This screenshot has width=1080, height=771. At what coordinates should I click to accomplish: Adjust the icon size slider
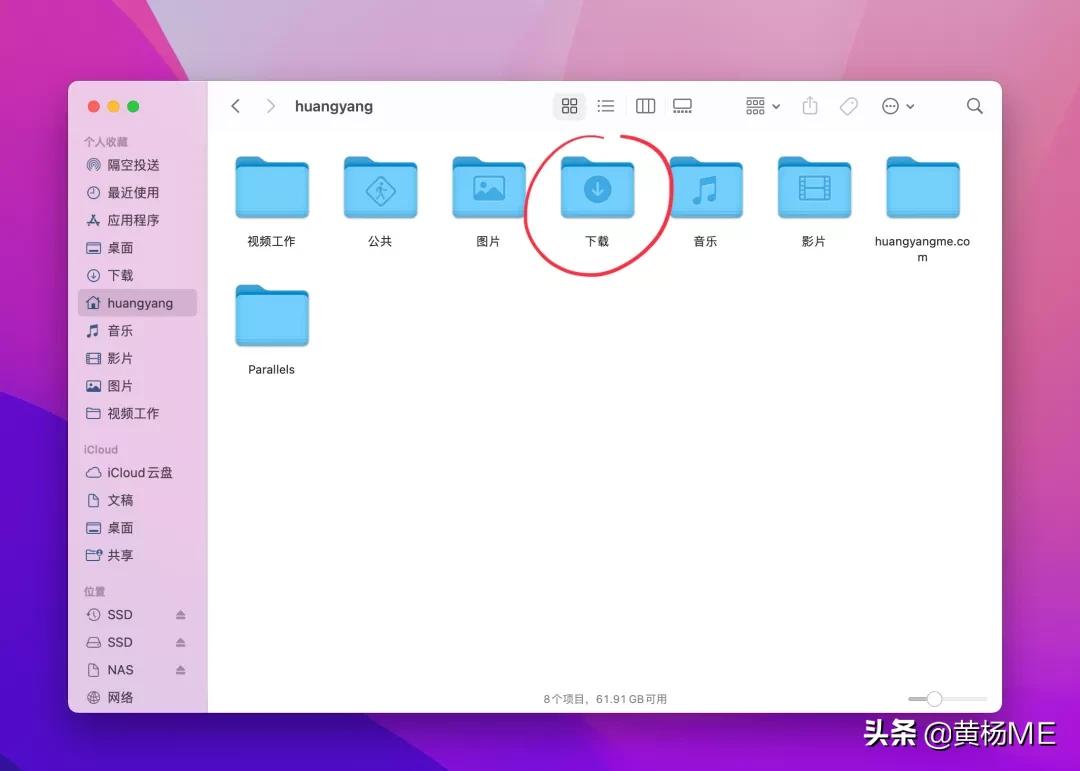pos(934,699)
